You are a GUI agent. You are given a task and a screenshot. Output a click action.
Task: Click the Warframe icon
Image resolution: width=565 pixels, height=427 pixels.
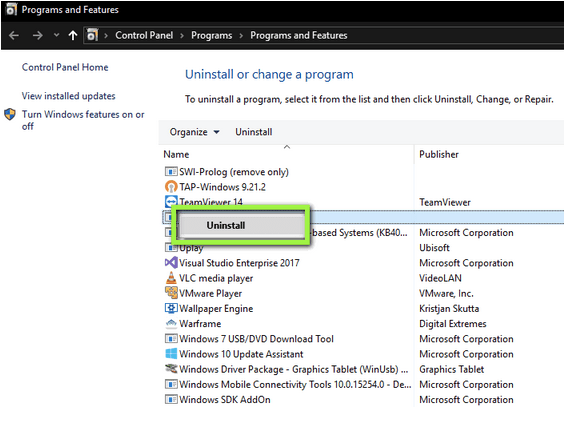pos(171,324)
